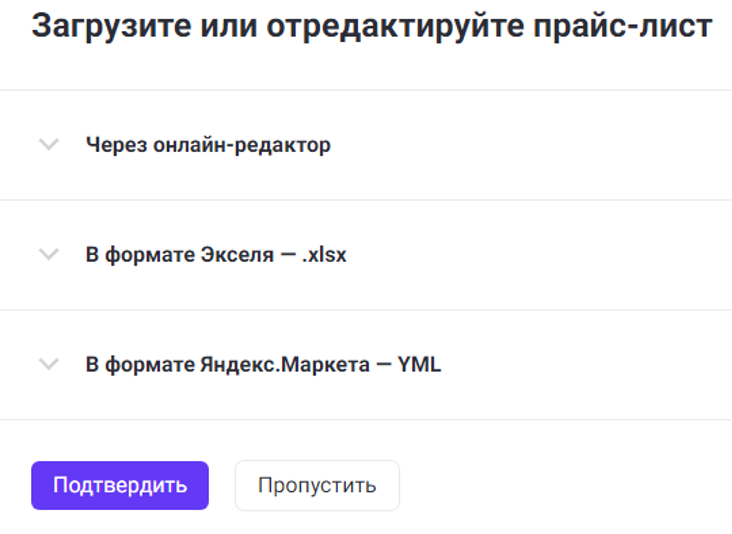Select the "В формате Экселя — .xlsx" label
Image resolution: width=732 pixels, height=534 pixels.
pos(216,255)
